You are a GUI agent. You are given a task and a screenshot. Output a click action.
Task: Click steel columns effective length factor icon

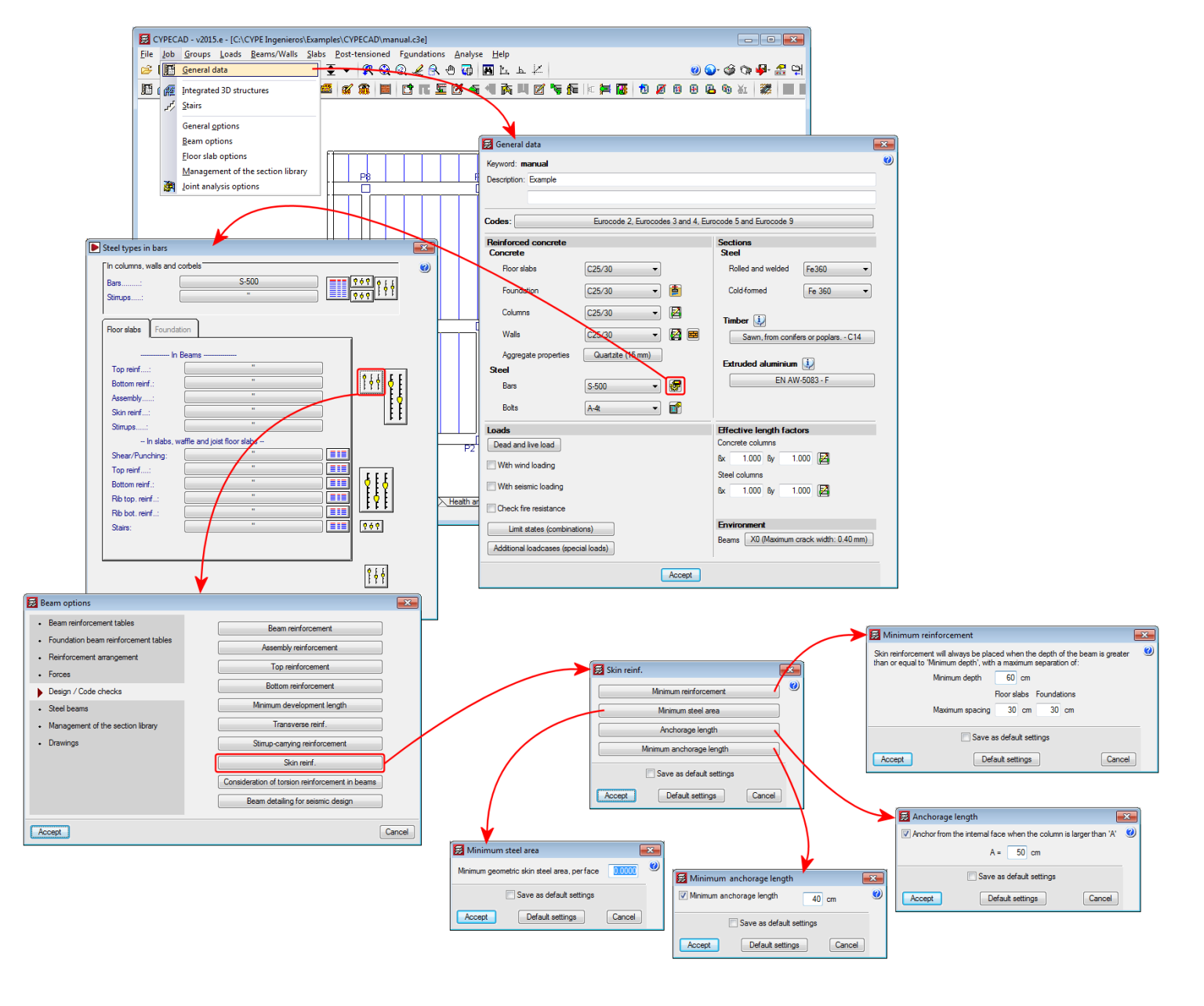click(824, 490)
